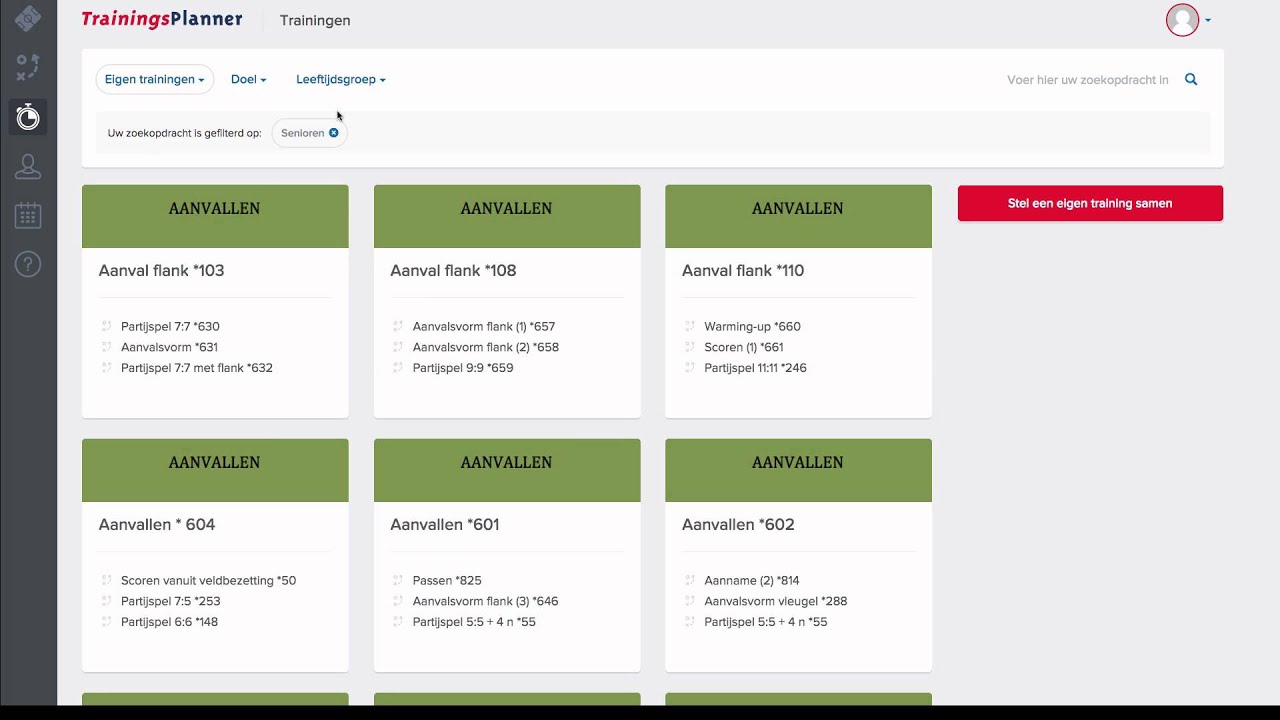1280x720 pixels.
Task: Click exercise Partijspel 9:9 *659
Action: coord(463,368)
